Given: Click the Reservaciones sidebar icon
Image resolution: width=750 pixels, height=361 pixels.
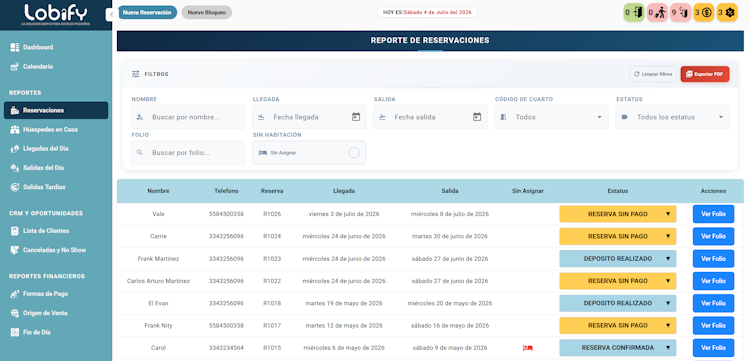Looking at the screenshot, I should tap(14, 110).
